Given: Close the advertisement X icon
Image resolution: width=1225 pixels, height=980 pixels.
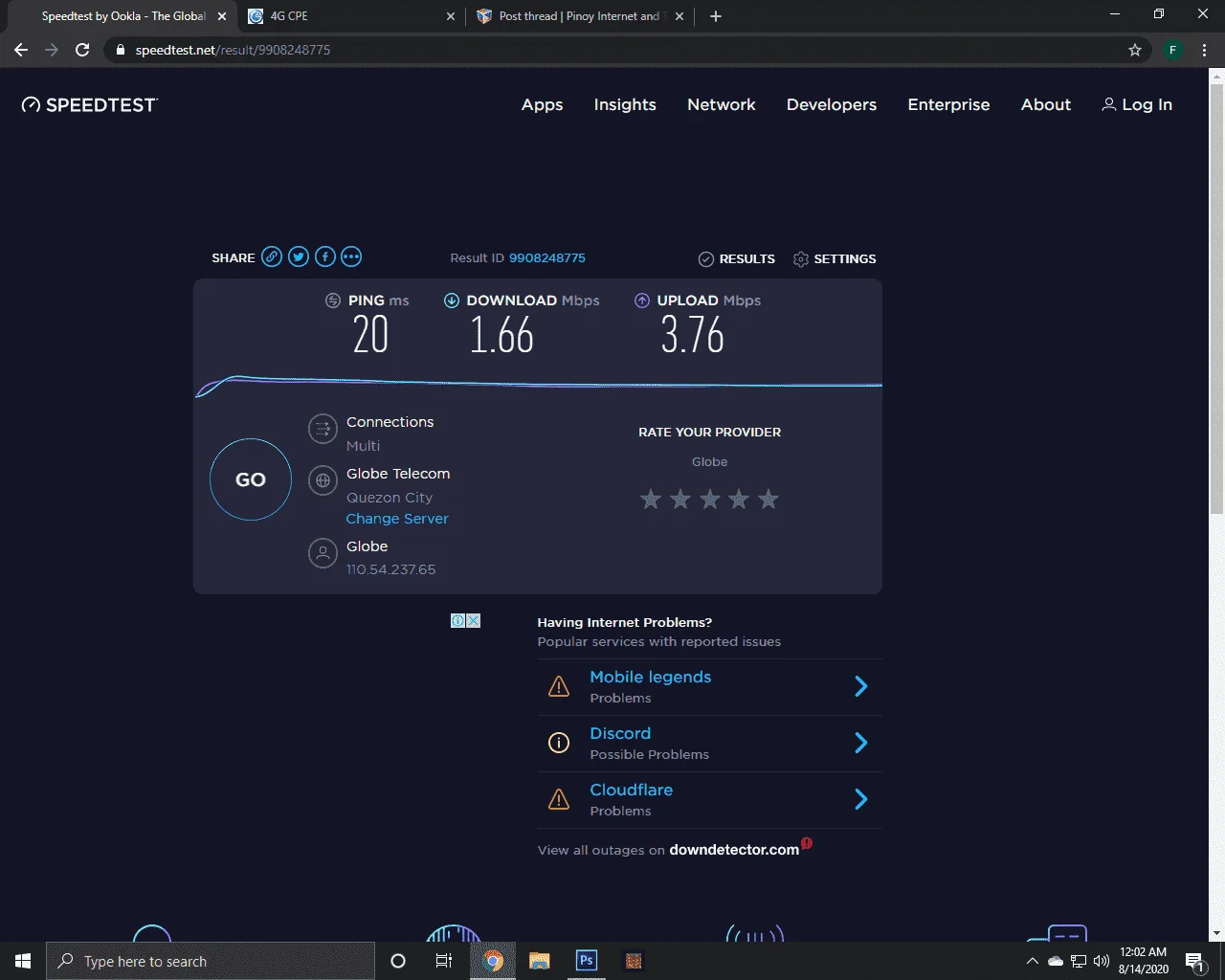Looking at the screenshot, I should (474, 620).
